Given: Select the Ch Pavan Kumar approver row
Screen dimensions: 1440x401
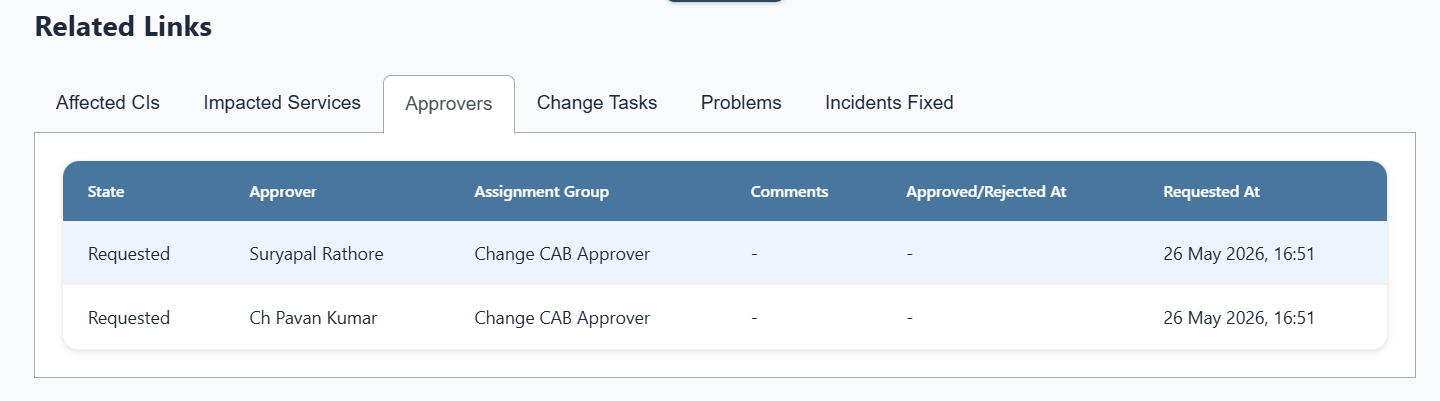Looking at the screenshot, I should (725, 318).
